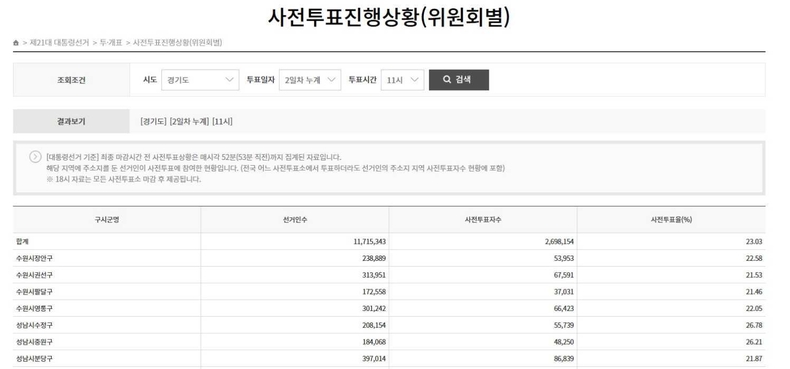Click voter count 301,242
This screenshot has height=369, width=790.
[x=374, y=309]
